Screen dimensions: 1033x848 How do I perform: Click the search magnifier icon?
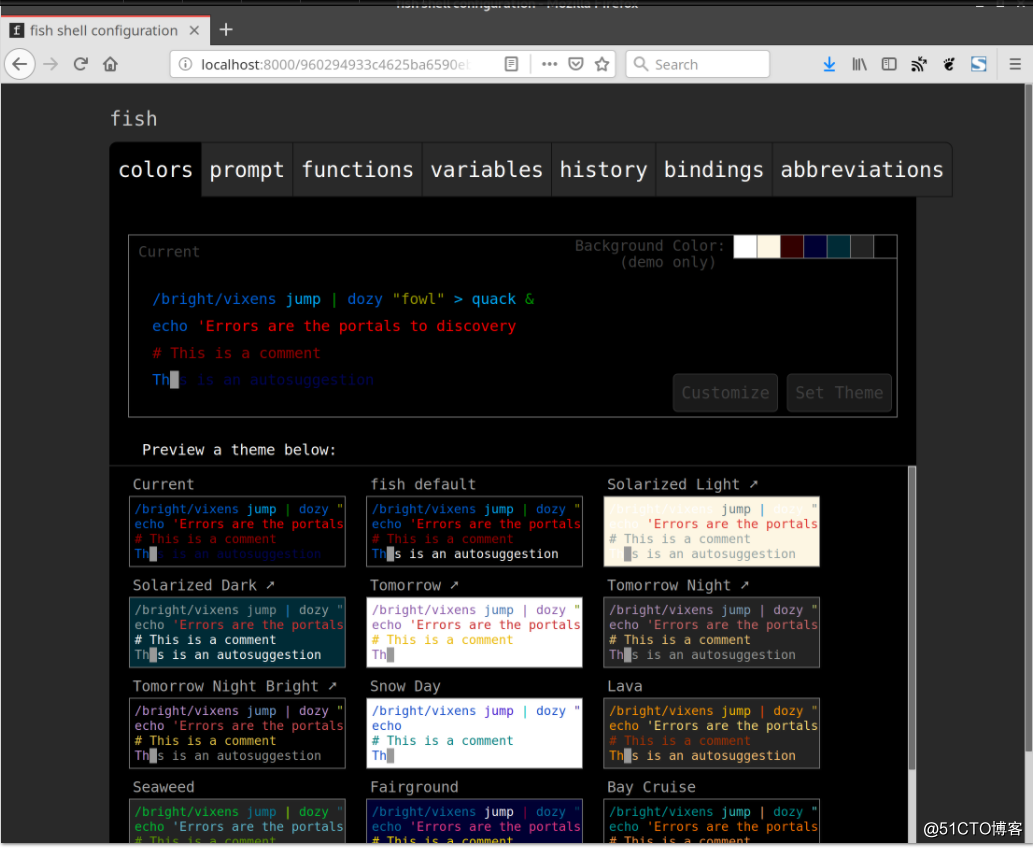[x=640, y=64]
